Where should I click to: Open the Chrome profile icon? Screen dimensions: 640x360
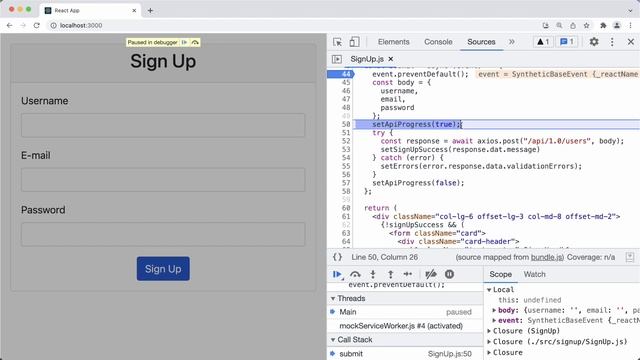tap(617, 25)
